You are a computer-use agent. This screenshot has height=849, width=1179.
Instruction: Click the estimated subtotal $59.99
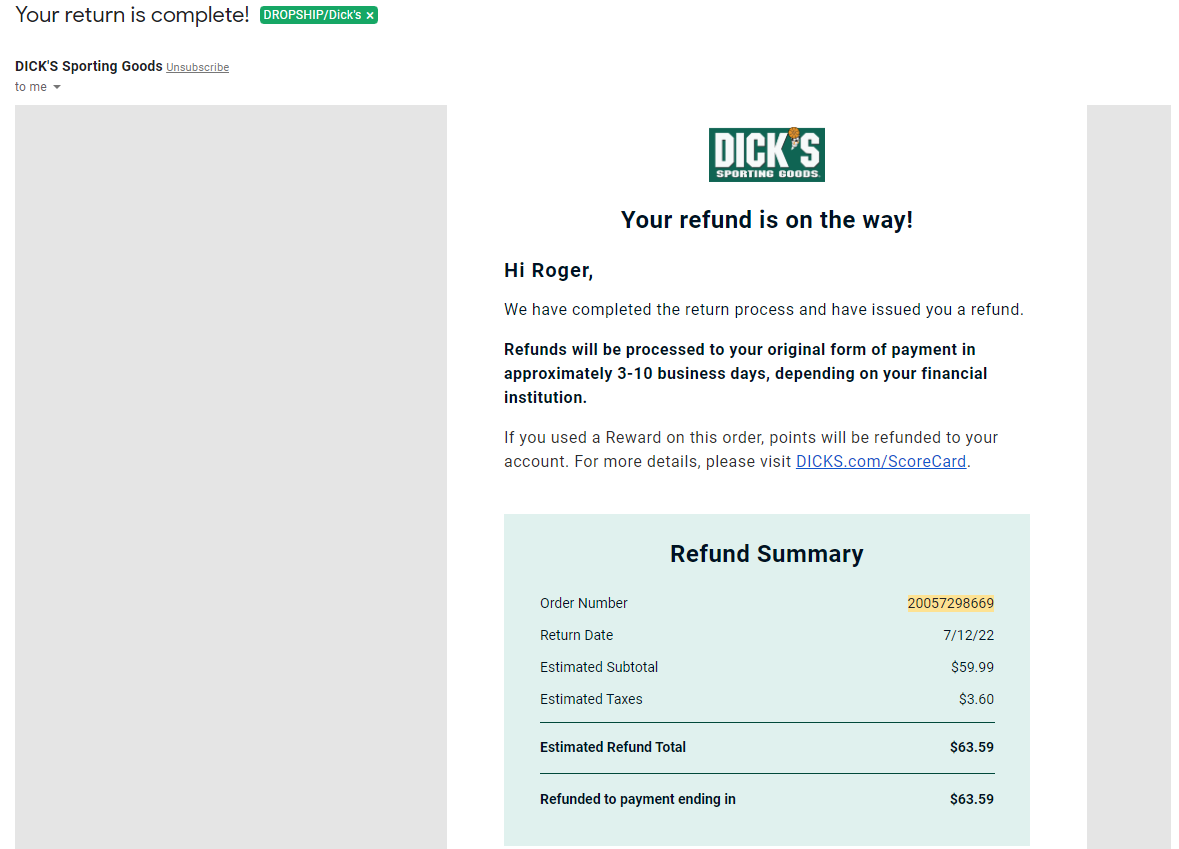coord(972,667)
